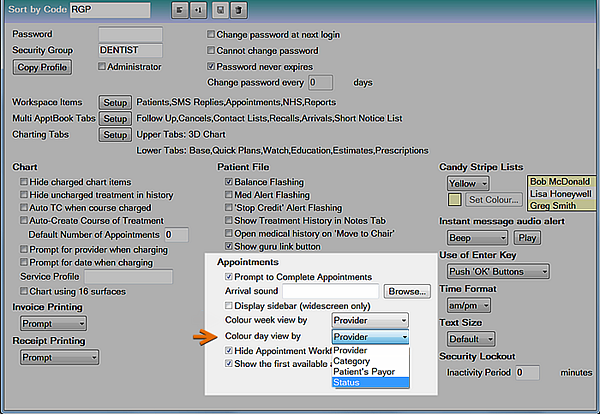Image resolution: width=600 pixels, height=414 pixels.
Task: Select Status in the dropdown list
Action: [x=370, y=382]
